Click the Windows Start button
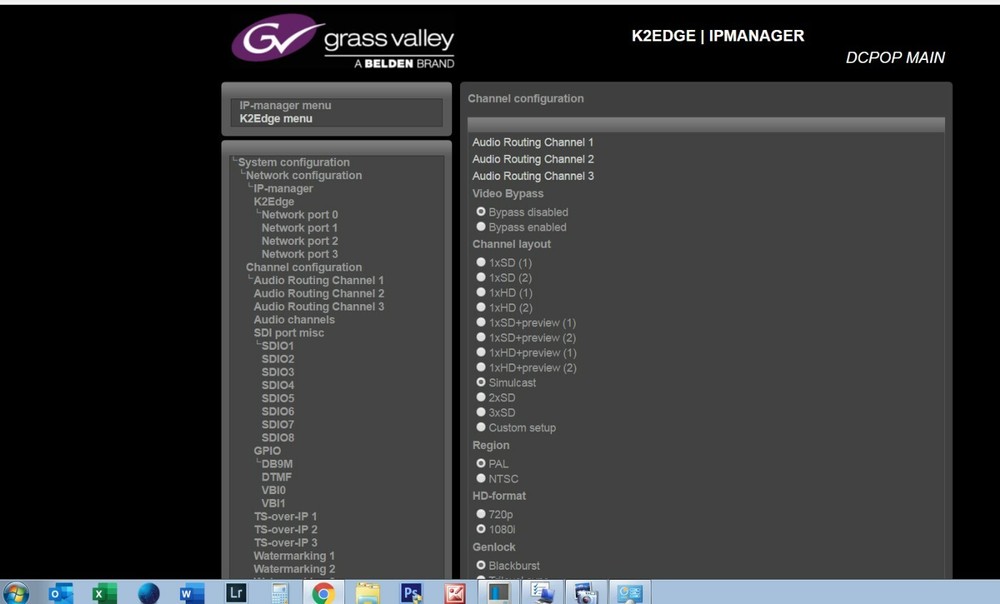 click(x=18, y=591)
